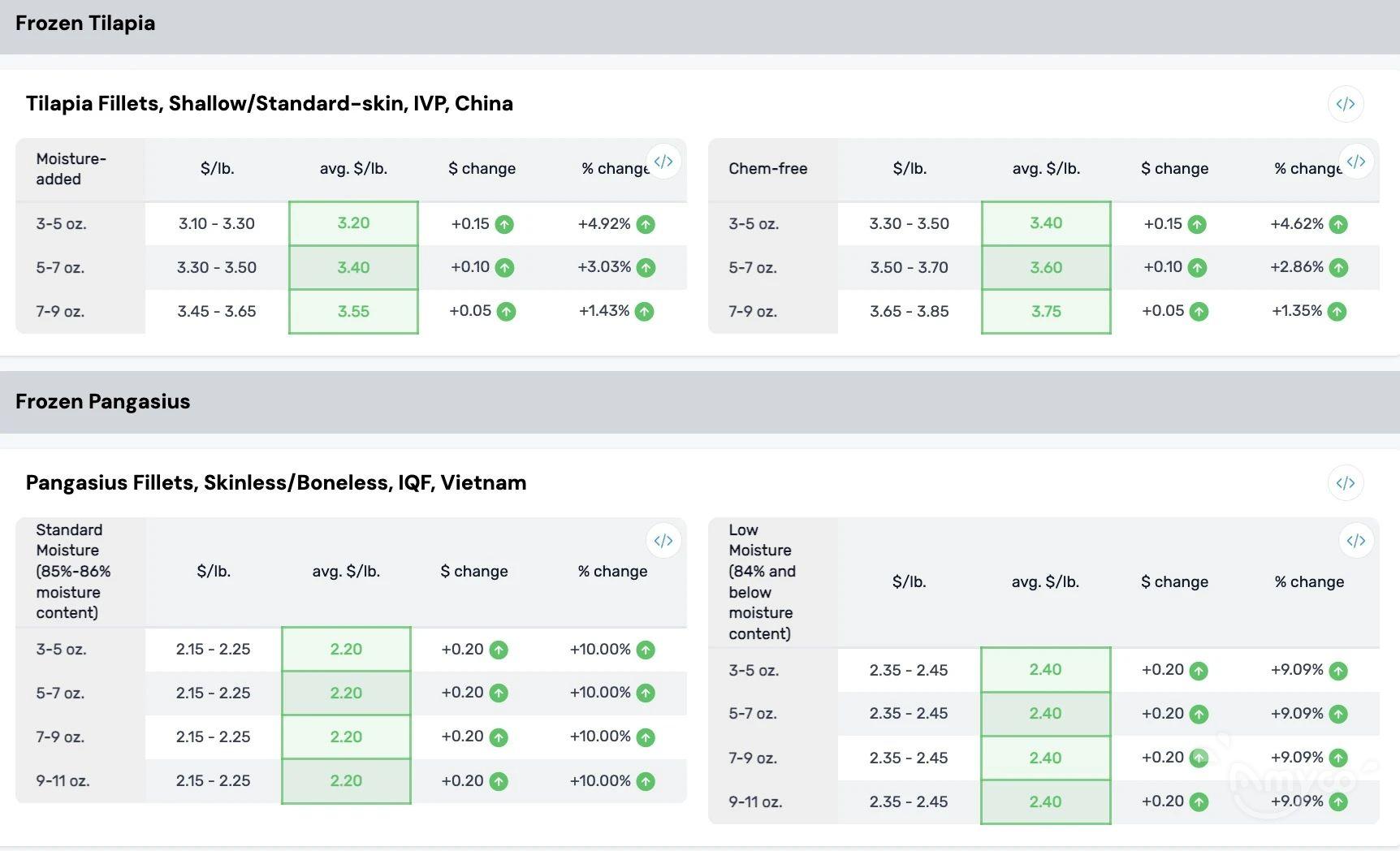Click the 9-11 oz. row in Standard Moisture

(63, 781)
